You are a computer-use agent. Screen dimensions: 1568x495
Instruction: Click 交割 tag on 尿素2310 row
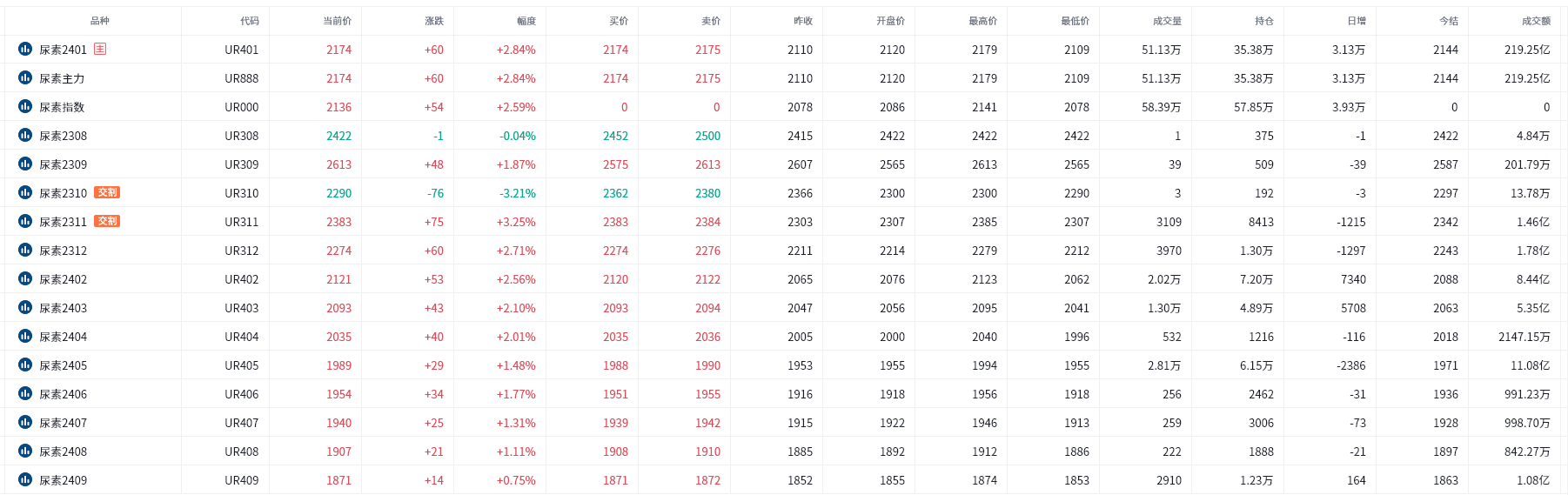[x=107, y=192]
